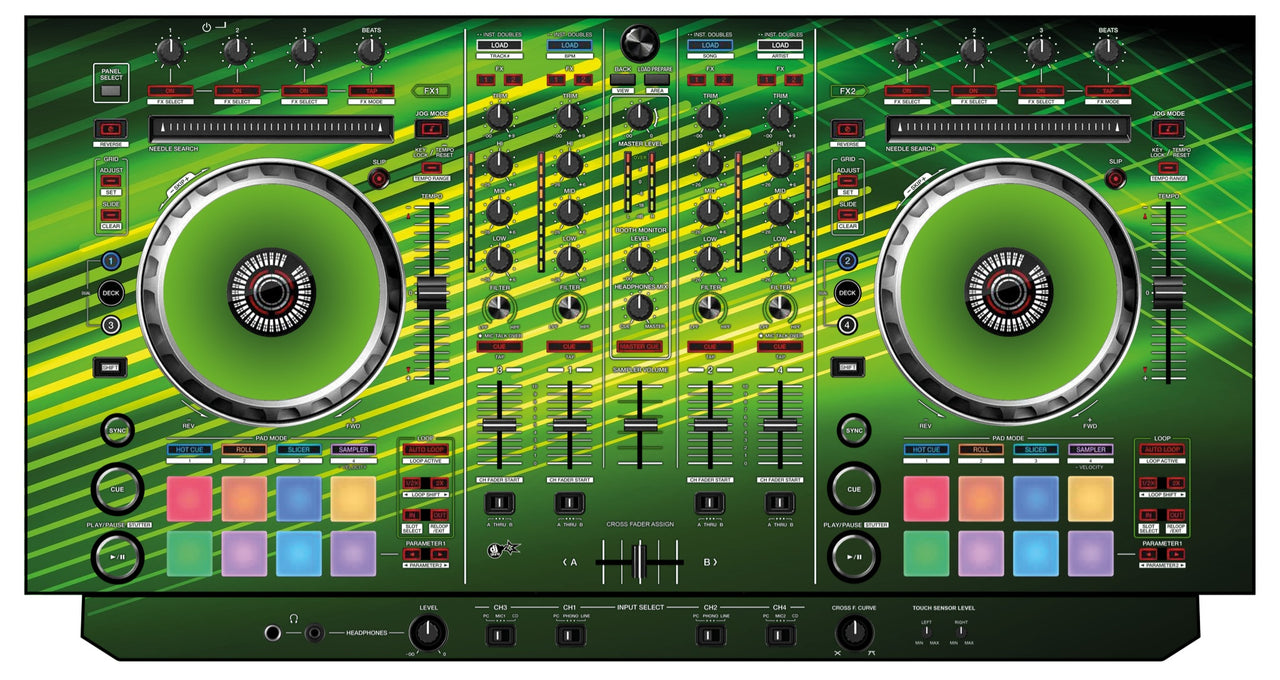Click the right deck NEEDLE SEARCH strip
The height and width of the screenshot is (680, 1280).
[1008, 129]
